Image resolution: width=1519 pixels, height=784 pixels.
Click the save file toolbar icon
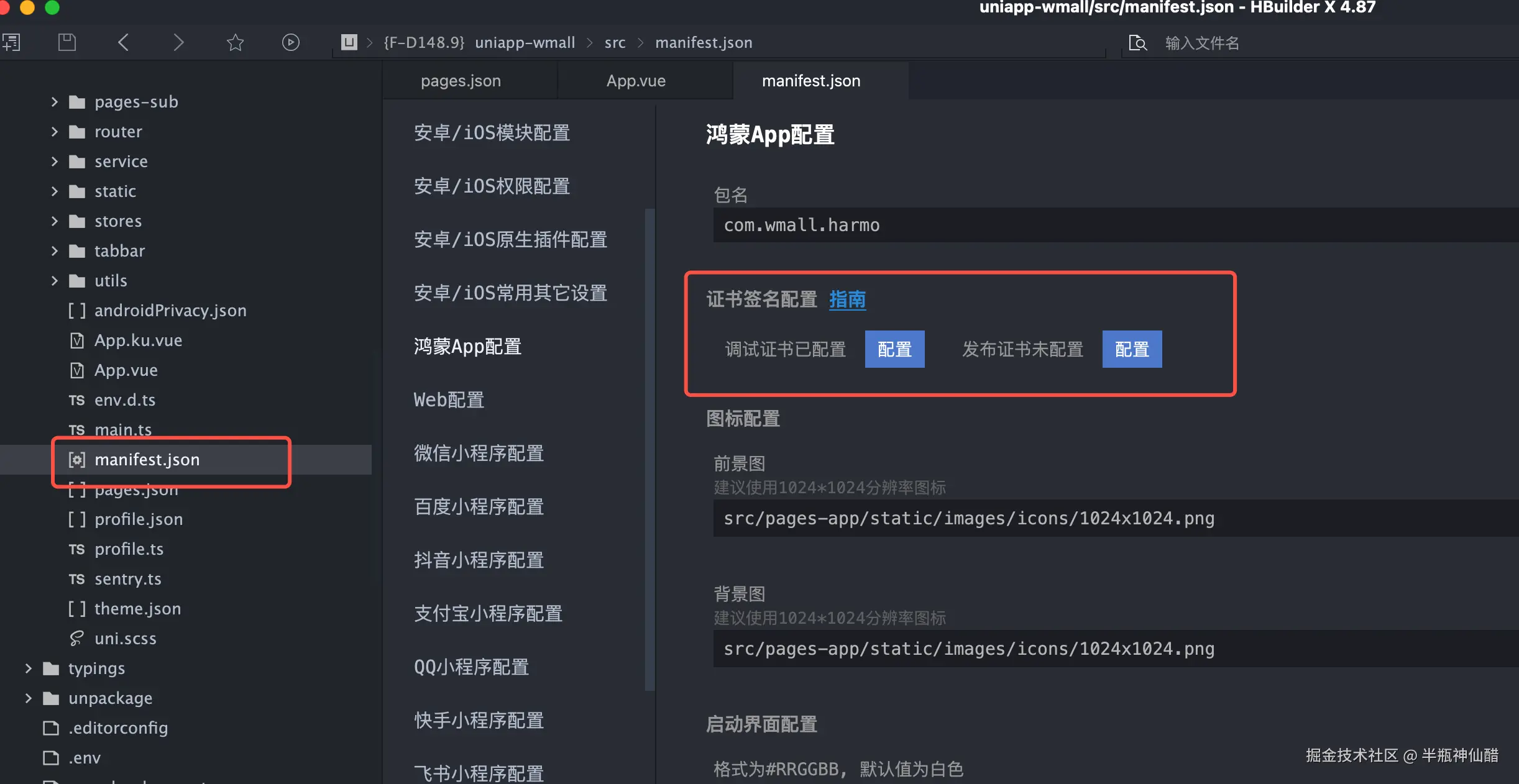pos(67,42)
